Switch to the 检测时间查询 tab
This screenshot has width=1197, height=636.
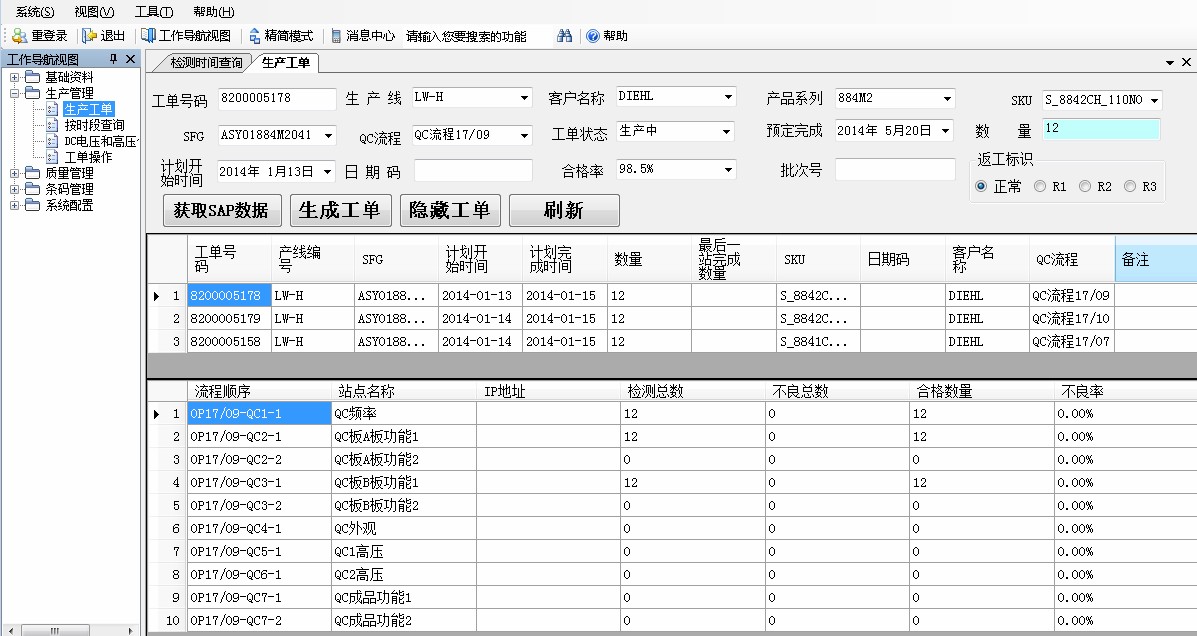tap(206, 63)
